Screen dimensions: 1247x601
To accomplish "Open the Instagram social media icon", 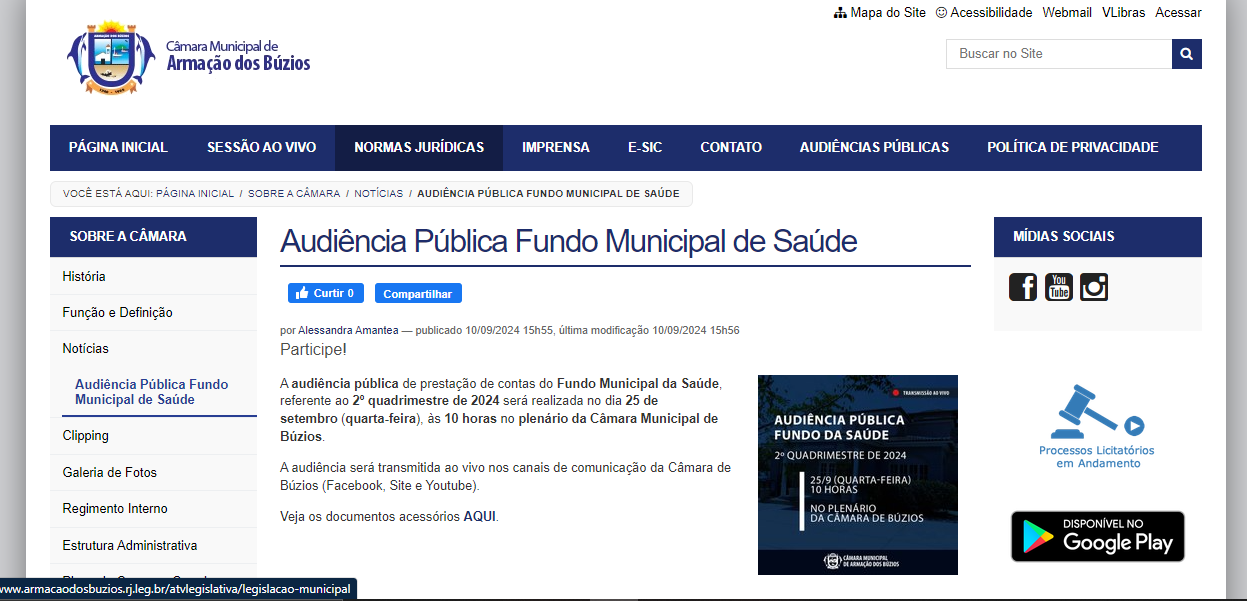I will point(1094,287).
